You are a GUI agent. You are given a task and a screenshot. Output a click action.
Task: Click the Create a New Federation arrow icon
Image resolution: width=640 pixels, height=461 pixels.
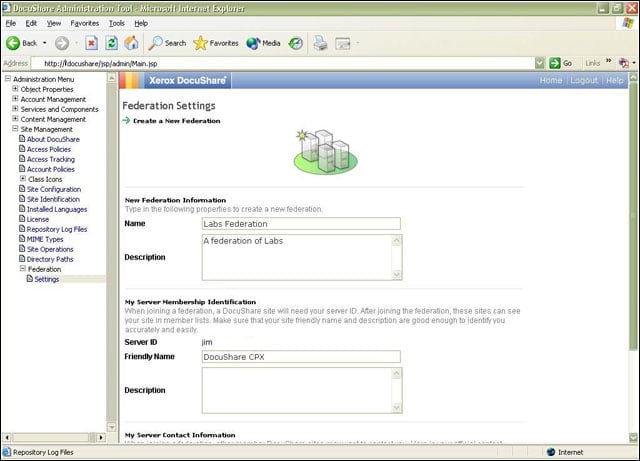click(x=127, y=120)
